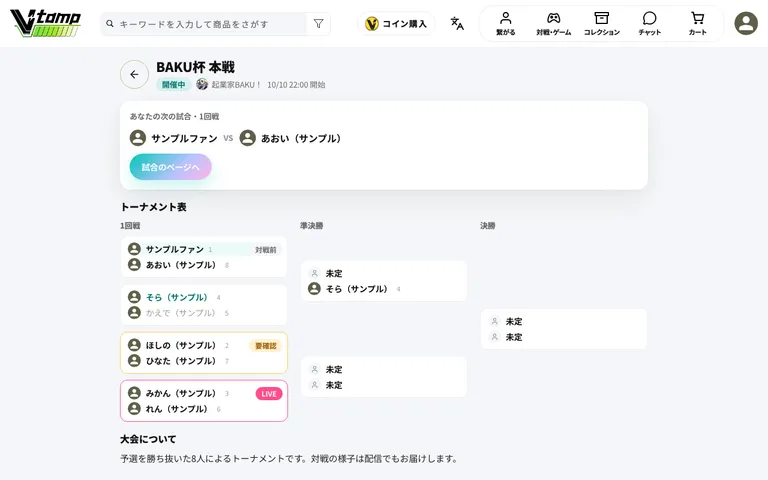Click みかん（サンプル） avatar icon

tap(134, 393)
